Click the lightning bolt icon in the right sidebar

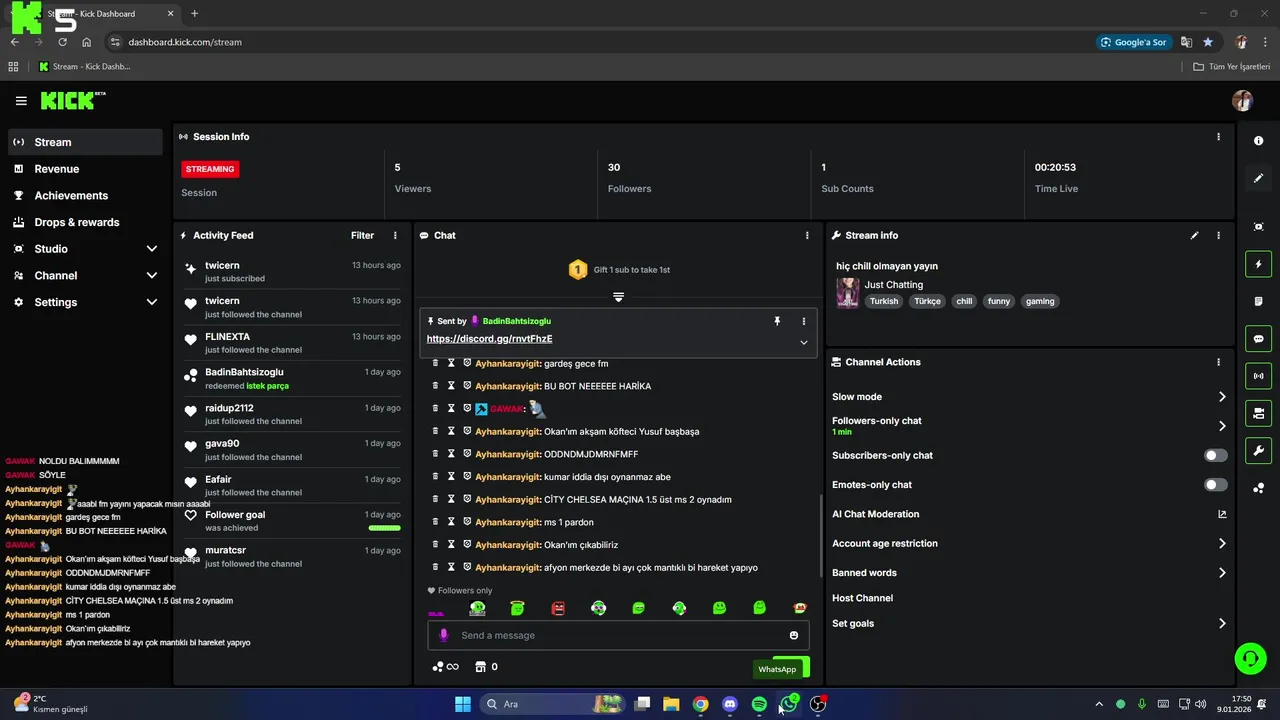point(1258,264)
